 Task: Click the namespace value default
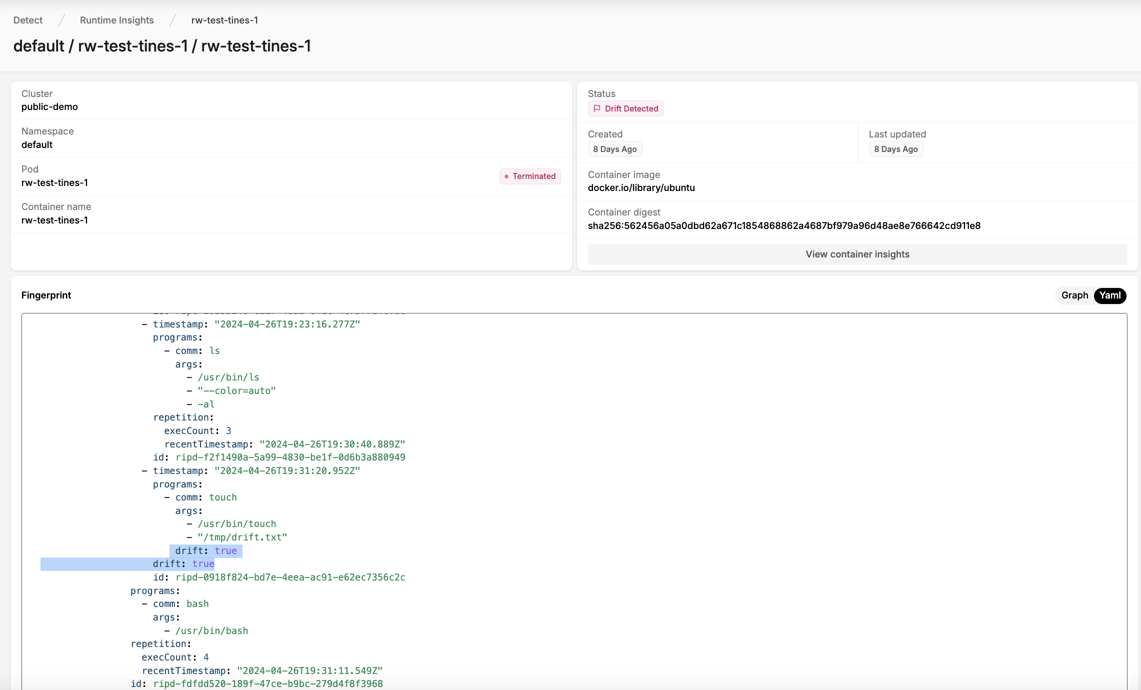(x=37, y=145)
